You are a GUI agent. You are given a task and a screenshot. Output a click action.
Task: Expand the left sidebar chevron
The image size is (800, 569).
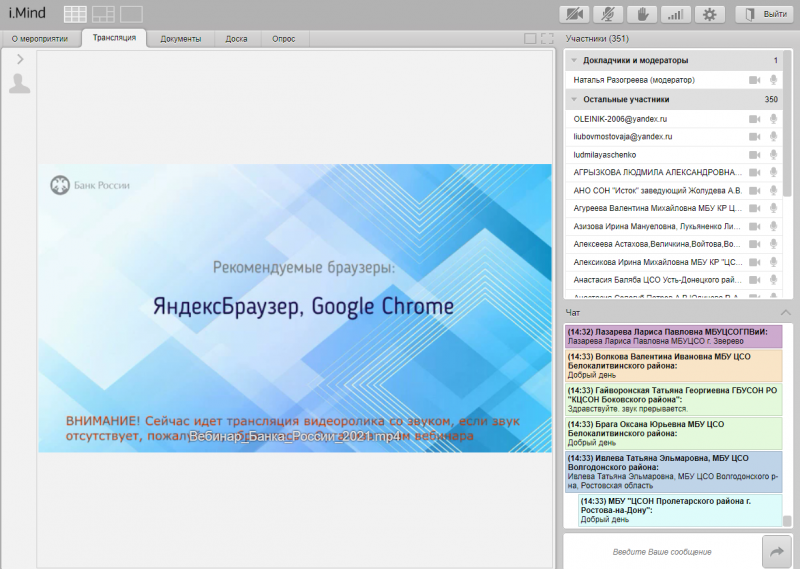click(x=20, y=59)
